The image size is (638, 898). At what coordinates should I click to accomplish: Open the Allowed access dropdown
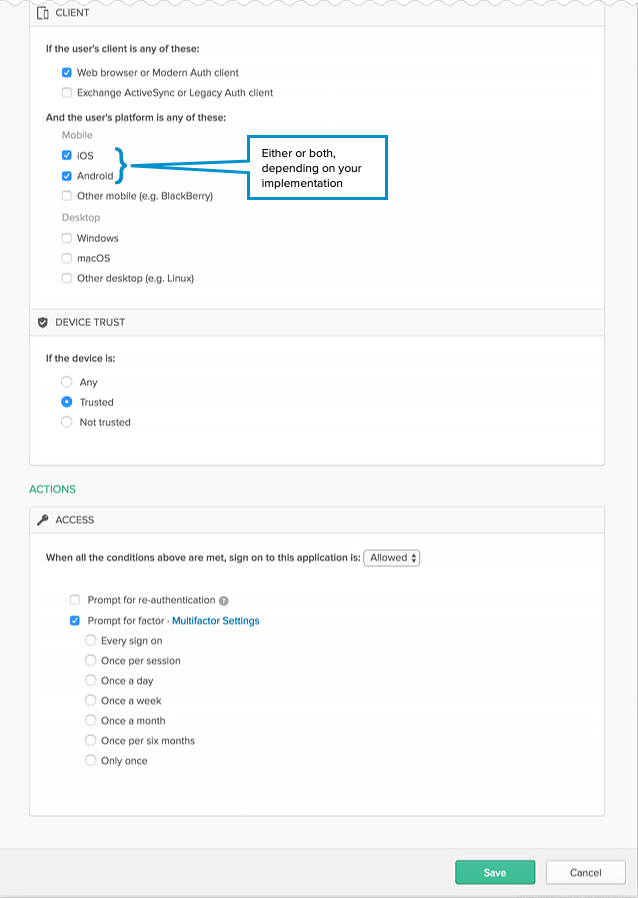click(x=392, y=558)
